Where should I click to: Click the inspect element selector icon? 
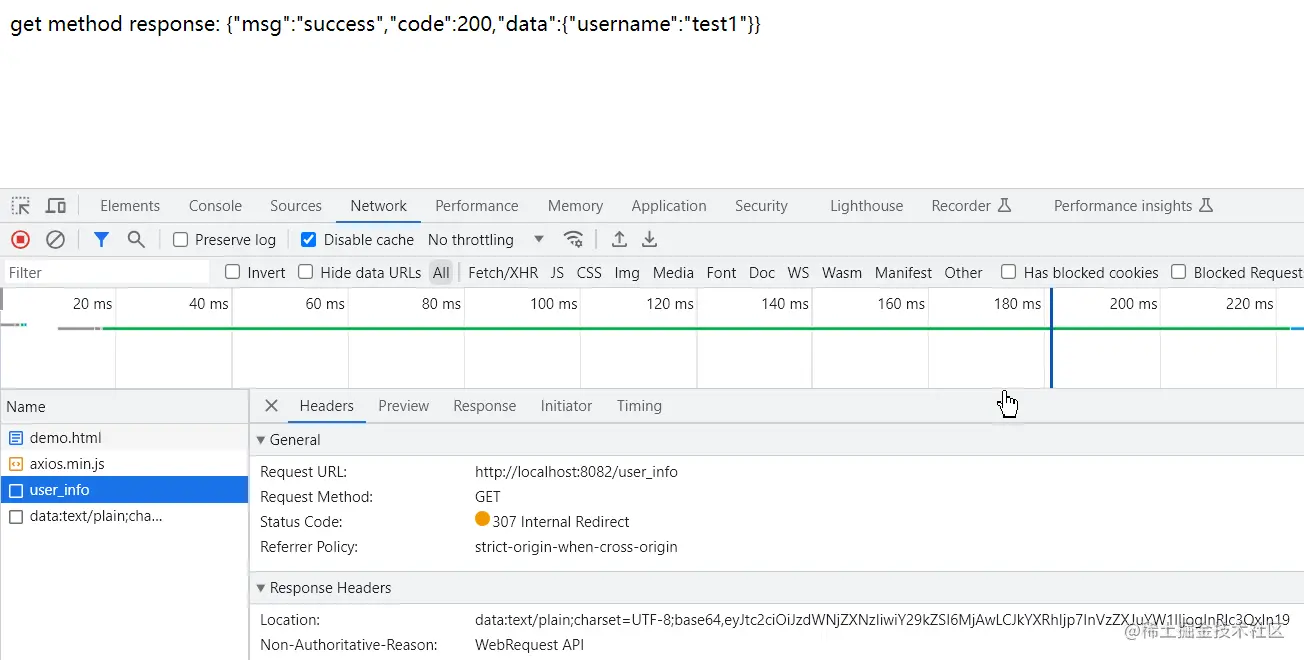point(20,206)
